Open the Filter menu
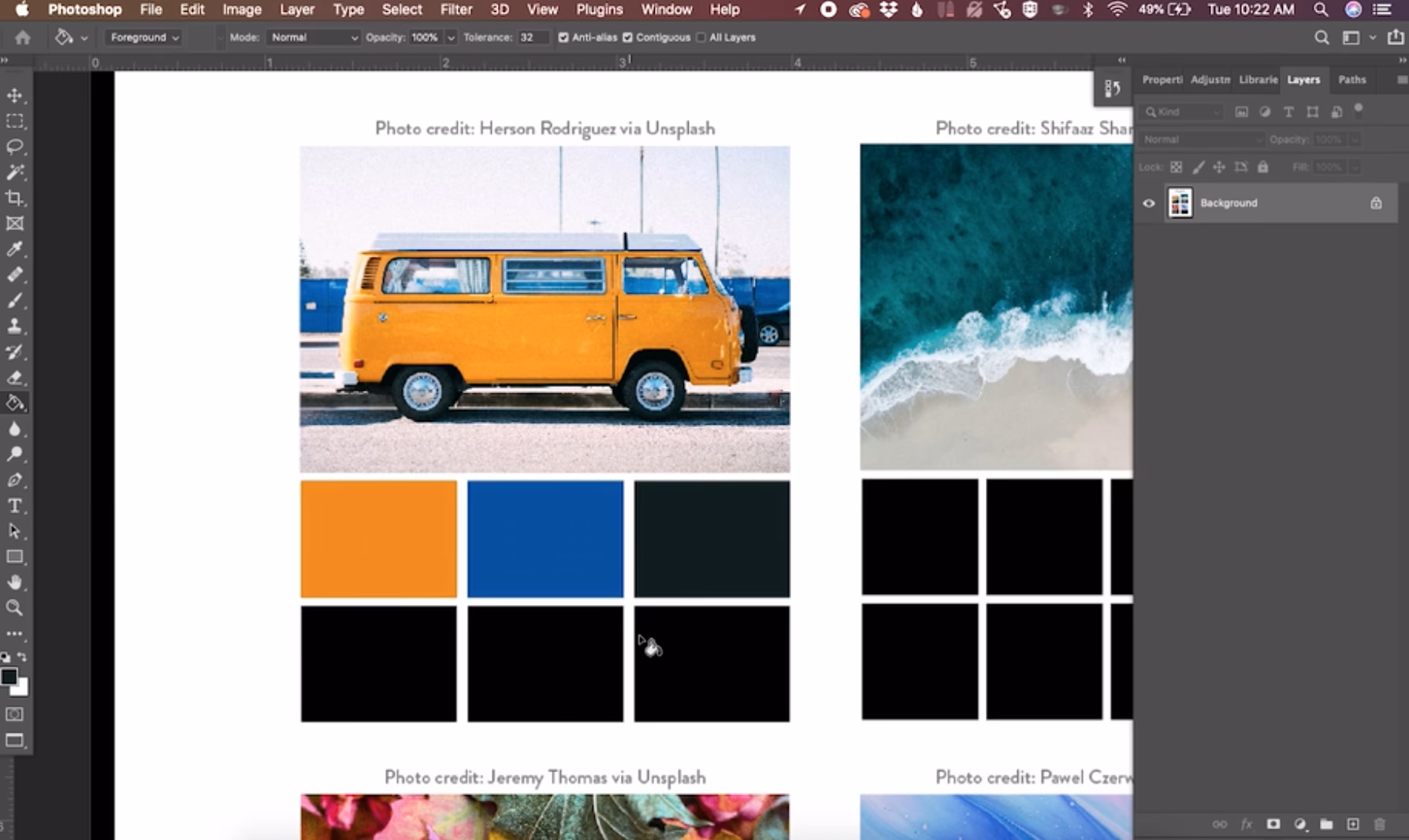 (x=455, y=9)
